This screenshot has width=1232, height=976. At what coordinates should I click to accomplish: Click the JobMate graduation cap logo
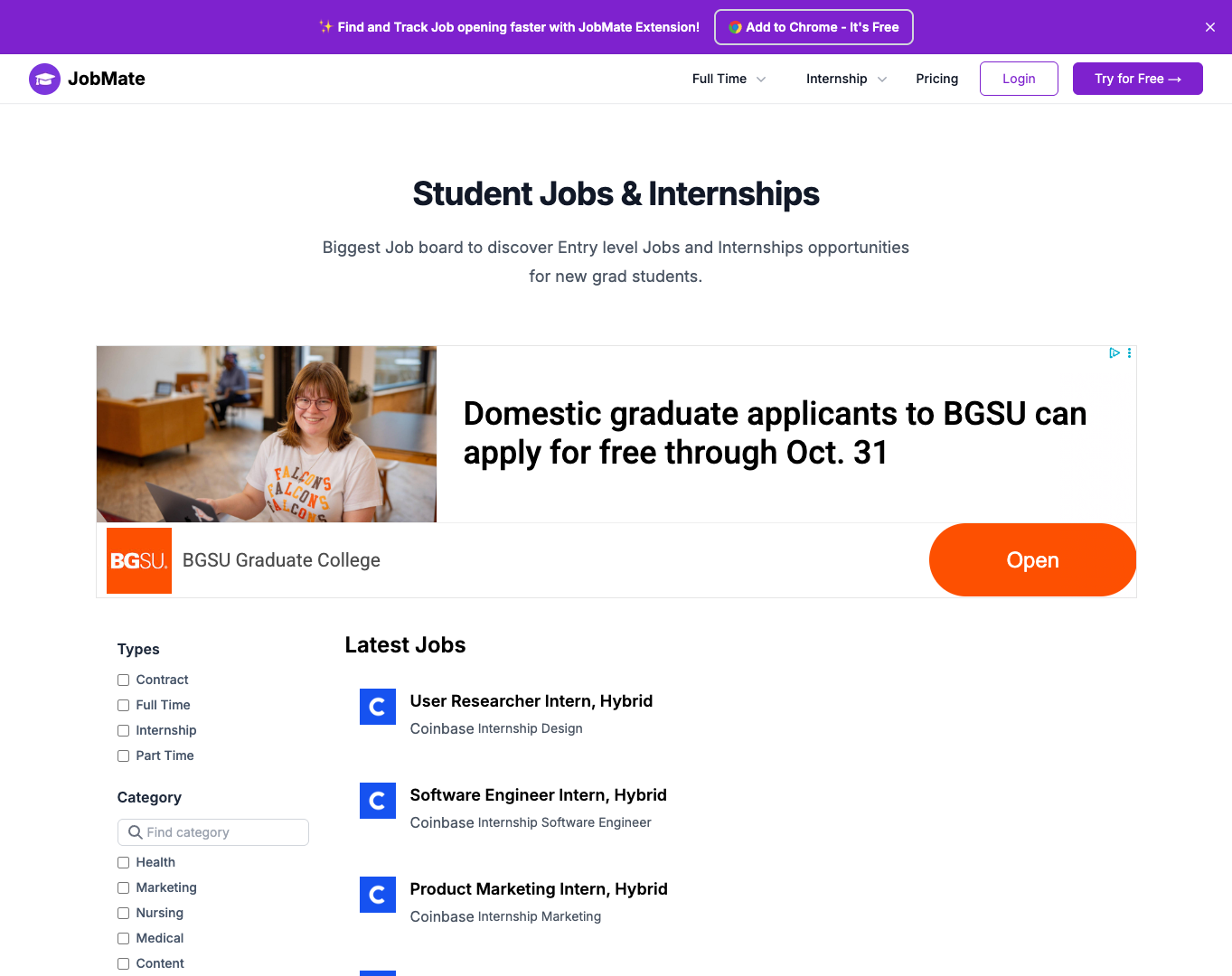[x=44, y=79]
